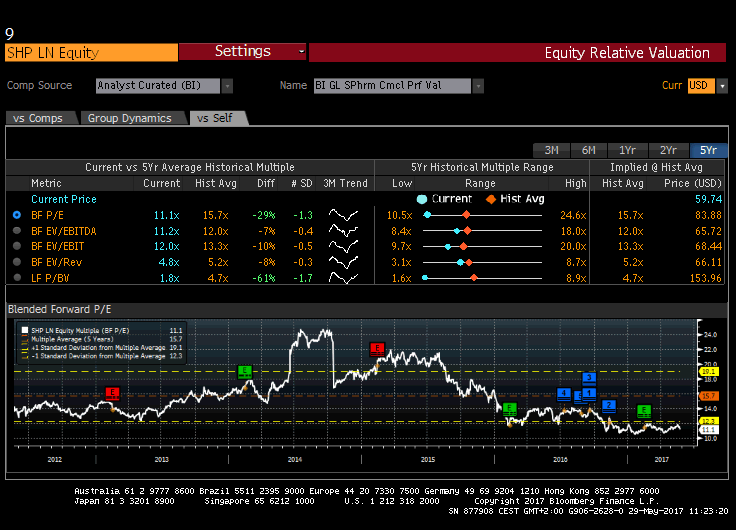Click the Analyst Curated (BI) field
The height and width of the screenshot is (530, 736).
158,86
